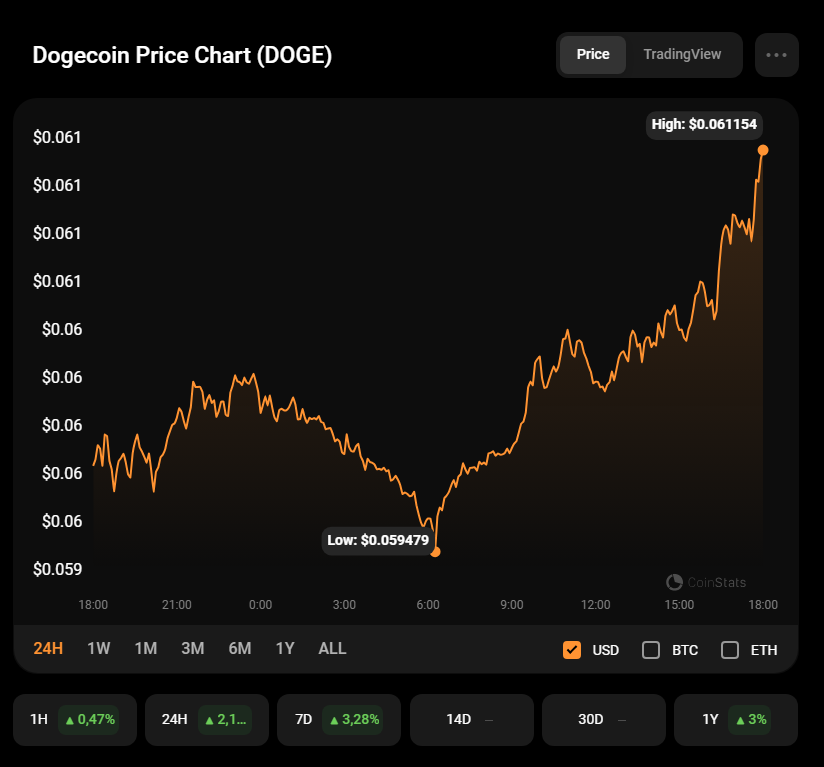Click the 1H change 0,47% badge
The image size is (824, 767).
click(x=89, y=719)
